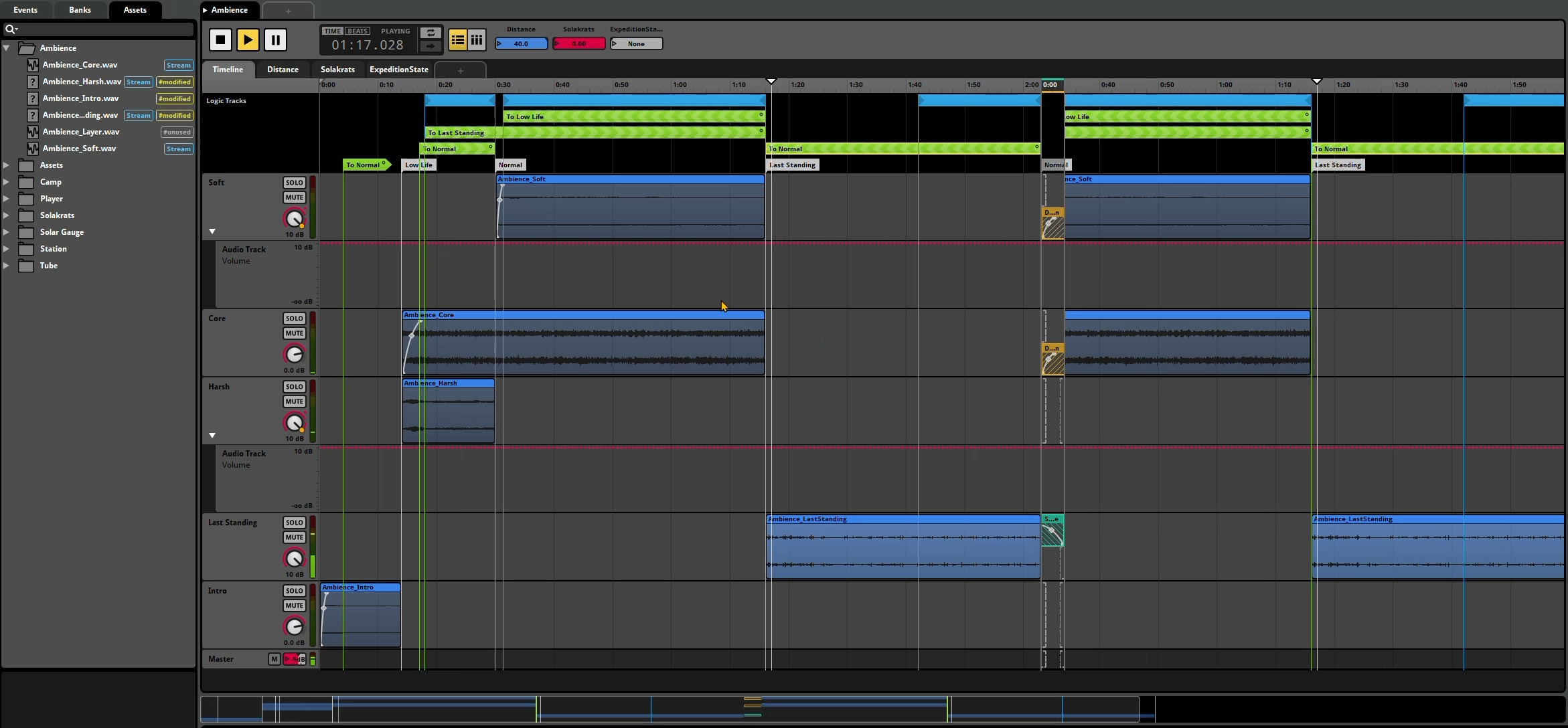Mute the Core track

point(294,333)
